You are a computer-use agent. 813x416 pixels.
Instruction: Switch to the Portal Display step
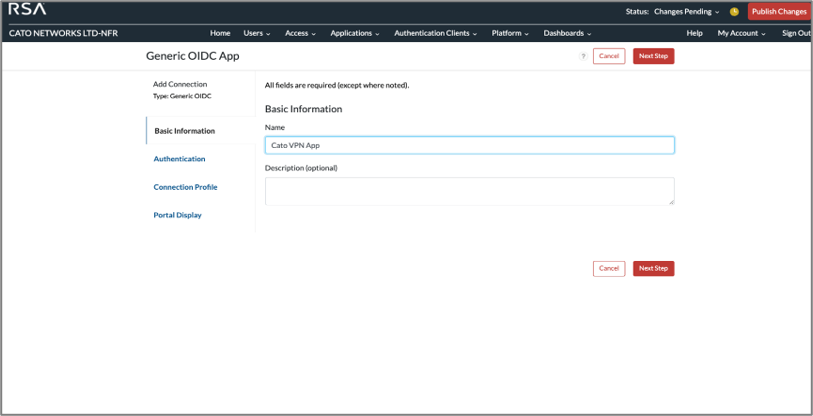(x=177, y=215)
